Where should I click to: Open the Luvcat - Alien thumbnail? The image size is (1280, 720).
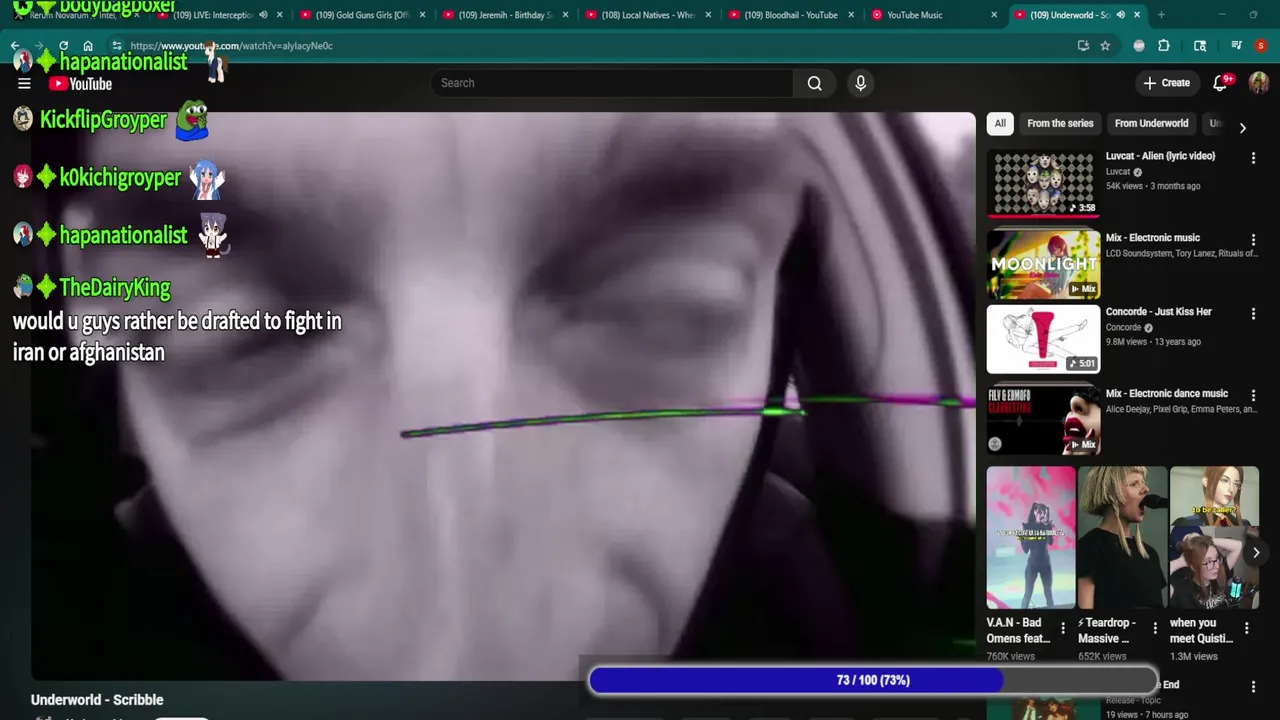click(1043, 183)
